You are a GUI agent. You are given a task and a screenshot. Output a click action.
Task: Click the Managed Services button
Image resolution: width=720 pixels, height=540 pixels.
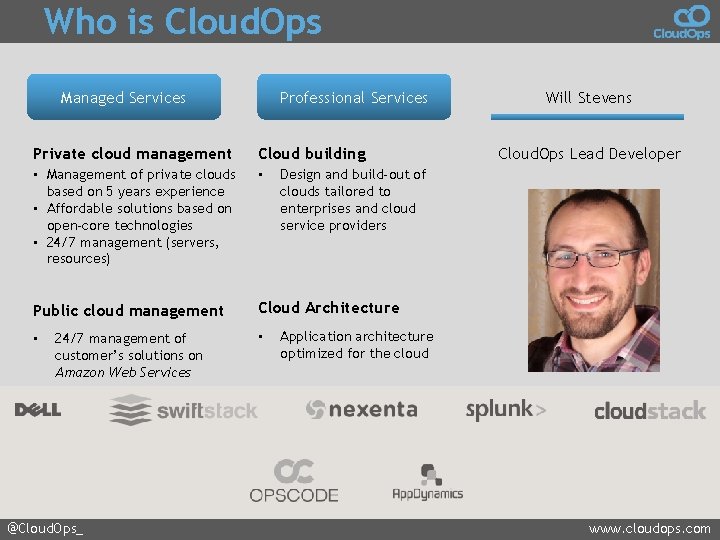tap(124, 97)
